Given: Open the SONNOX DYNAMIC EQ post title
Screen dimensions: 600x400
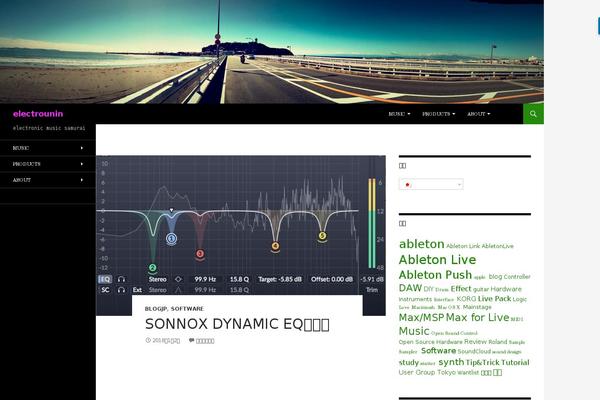Looking at the screenshot, I should [237, 324].
